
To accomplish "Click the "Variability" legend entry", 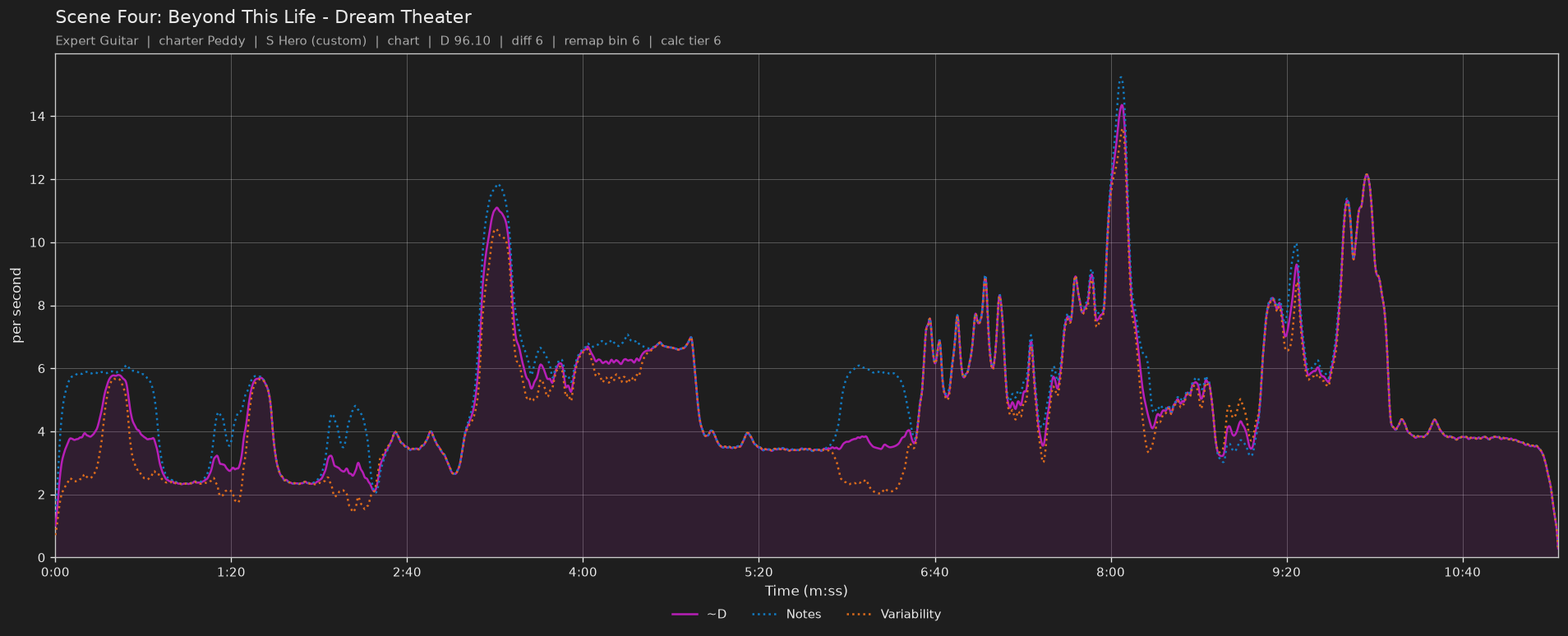I will [x=892, y=615].
